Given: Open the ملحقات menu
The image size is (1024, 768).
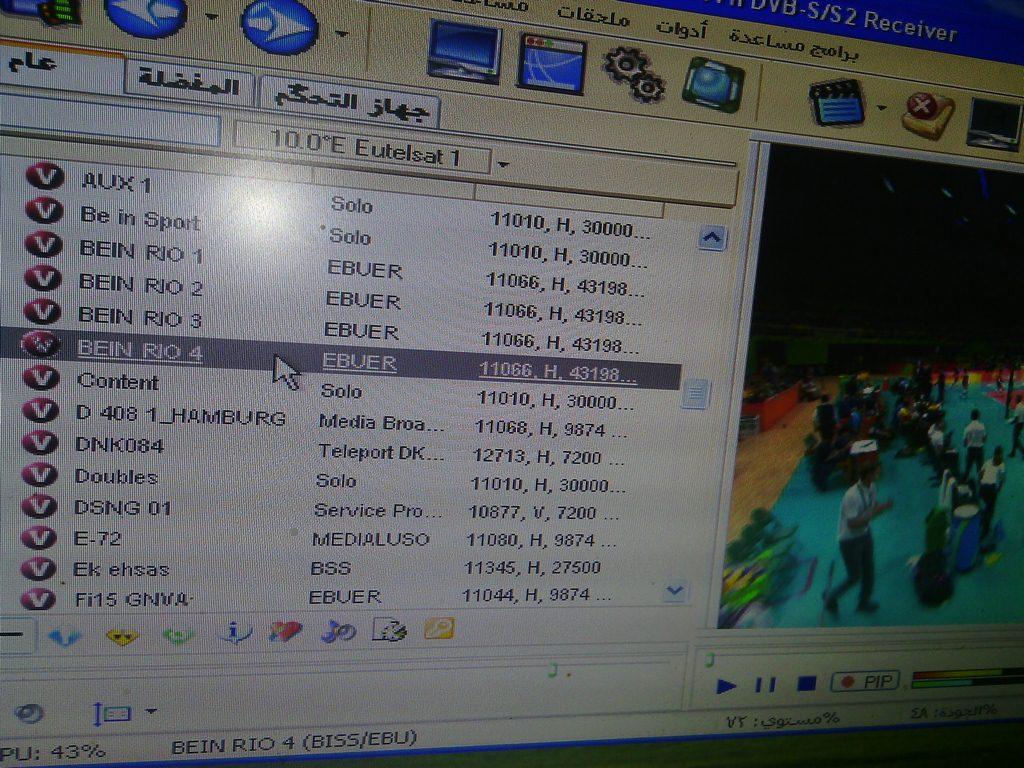Looking at the screenshot, I should [594, 16].
